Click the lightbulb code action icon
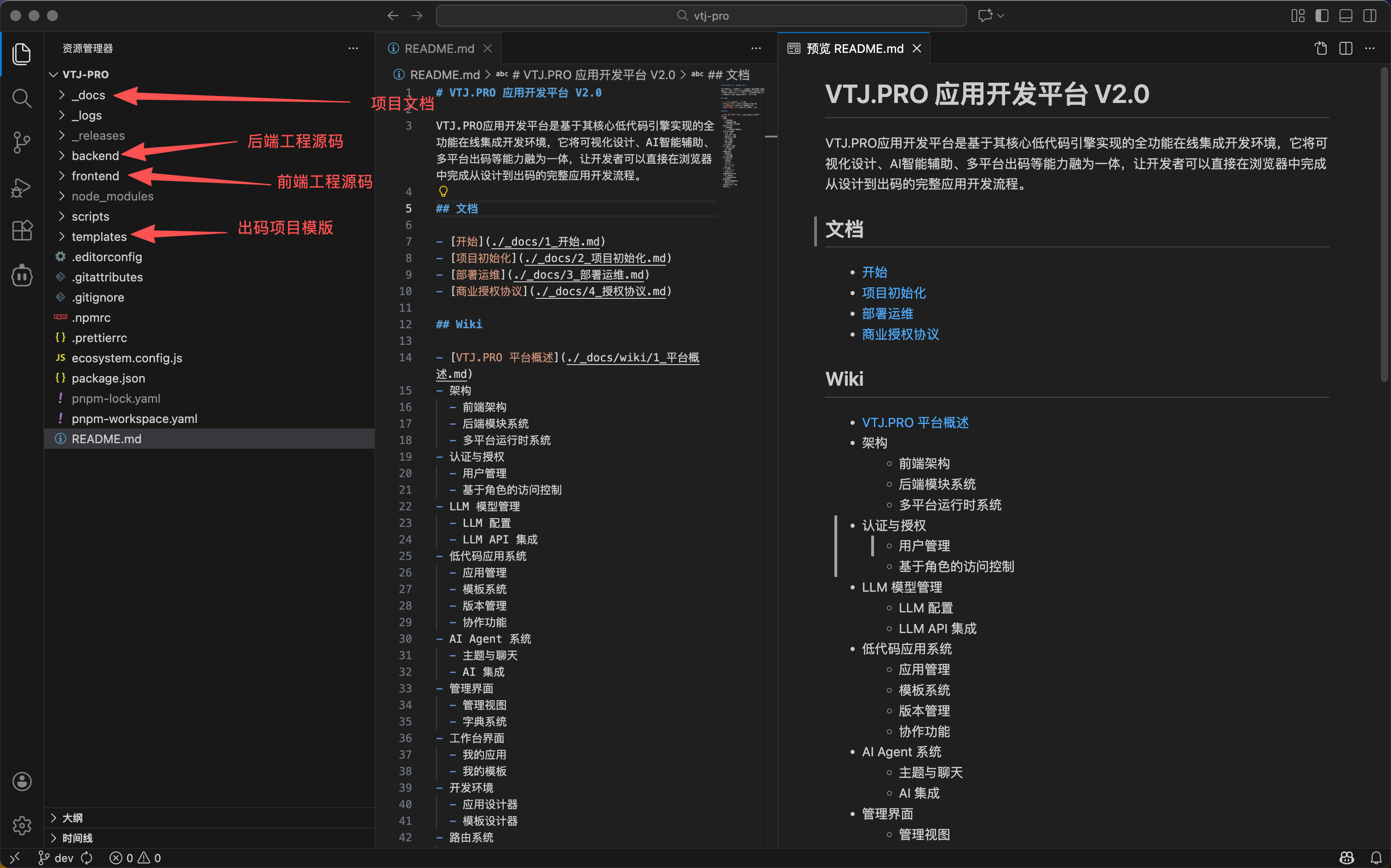The image size is (1391, 868). (x=443, y=191)
